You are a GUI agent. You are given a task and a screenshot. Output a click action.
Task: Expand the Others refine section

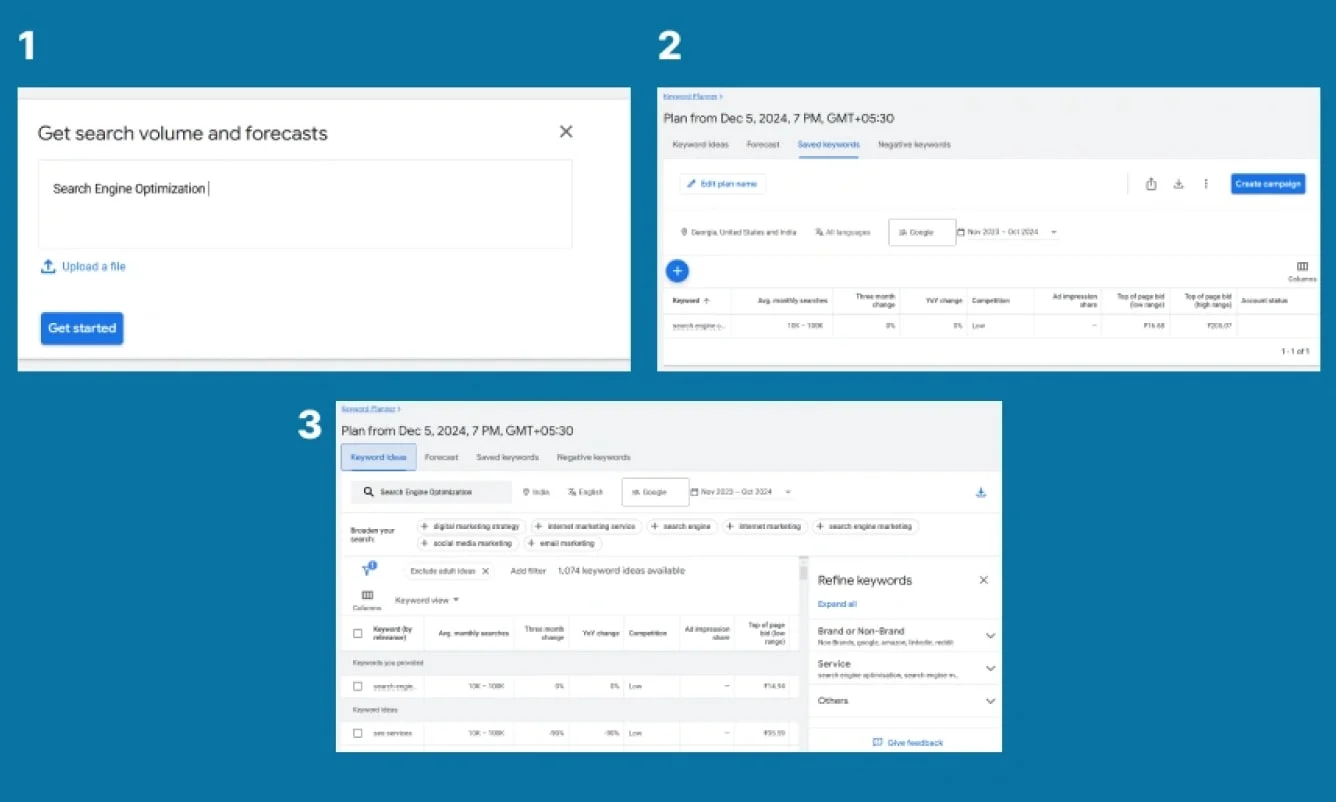pos(990,701)
